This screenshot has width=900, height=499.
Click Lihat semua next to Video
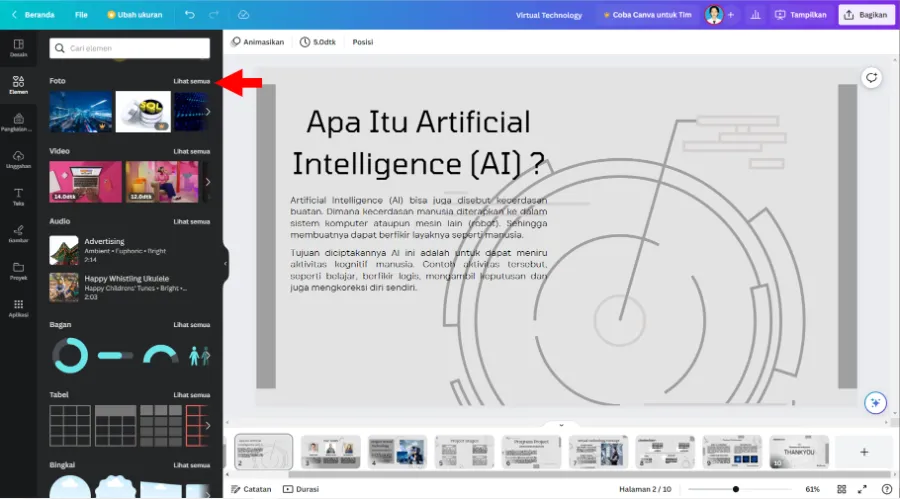(x=192, y=152)
